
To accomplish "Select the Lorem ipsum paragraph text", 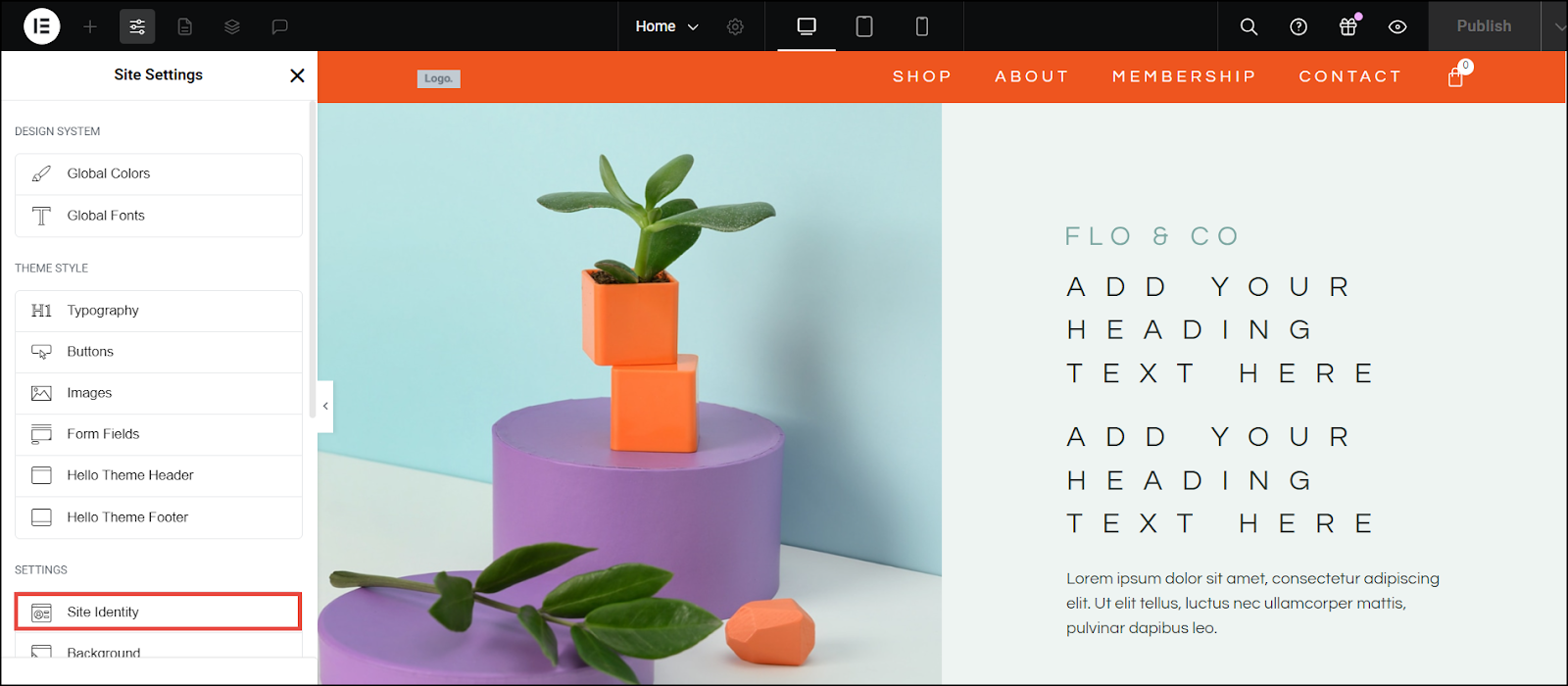I will click(x=1253, y=604).
